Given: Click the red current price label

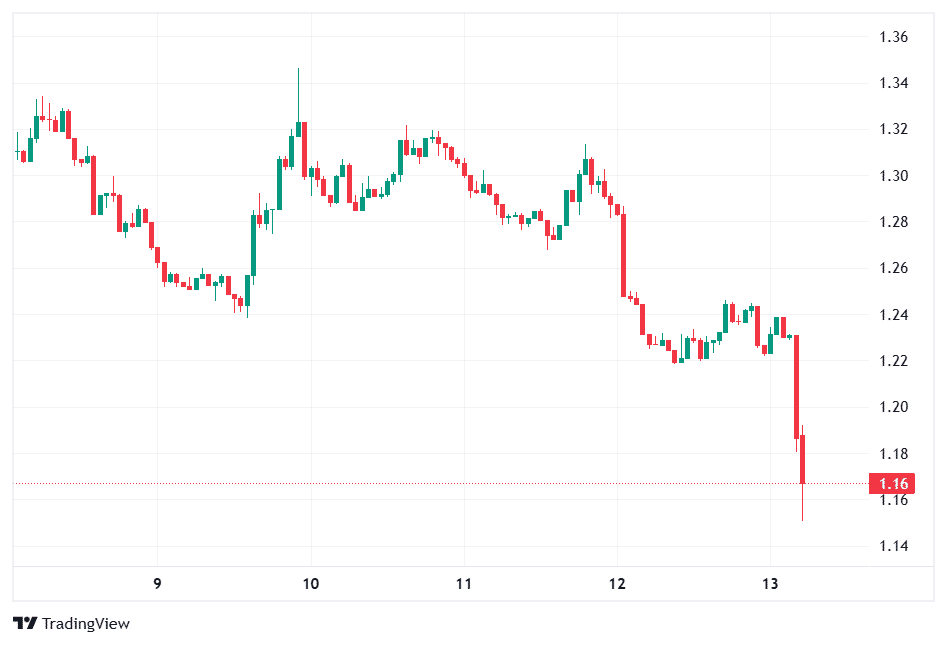Looking at the screenshot, I should (x=892, y=484).
